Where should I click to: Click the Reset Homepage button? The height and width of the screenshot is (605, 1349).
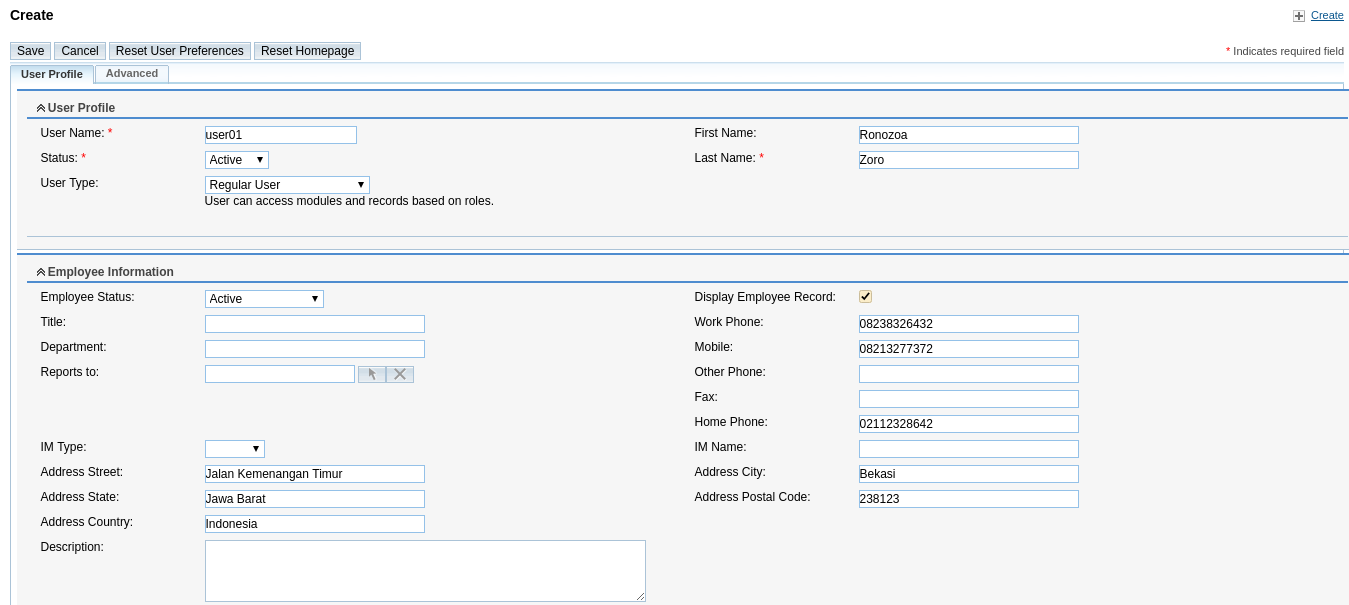308,51
